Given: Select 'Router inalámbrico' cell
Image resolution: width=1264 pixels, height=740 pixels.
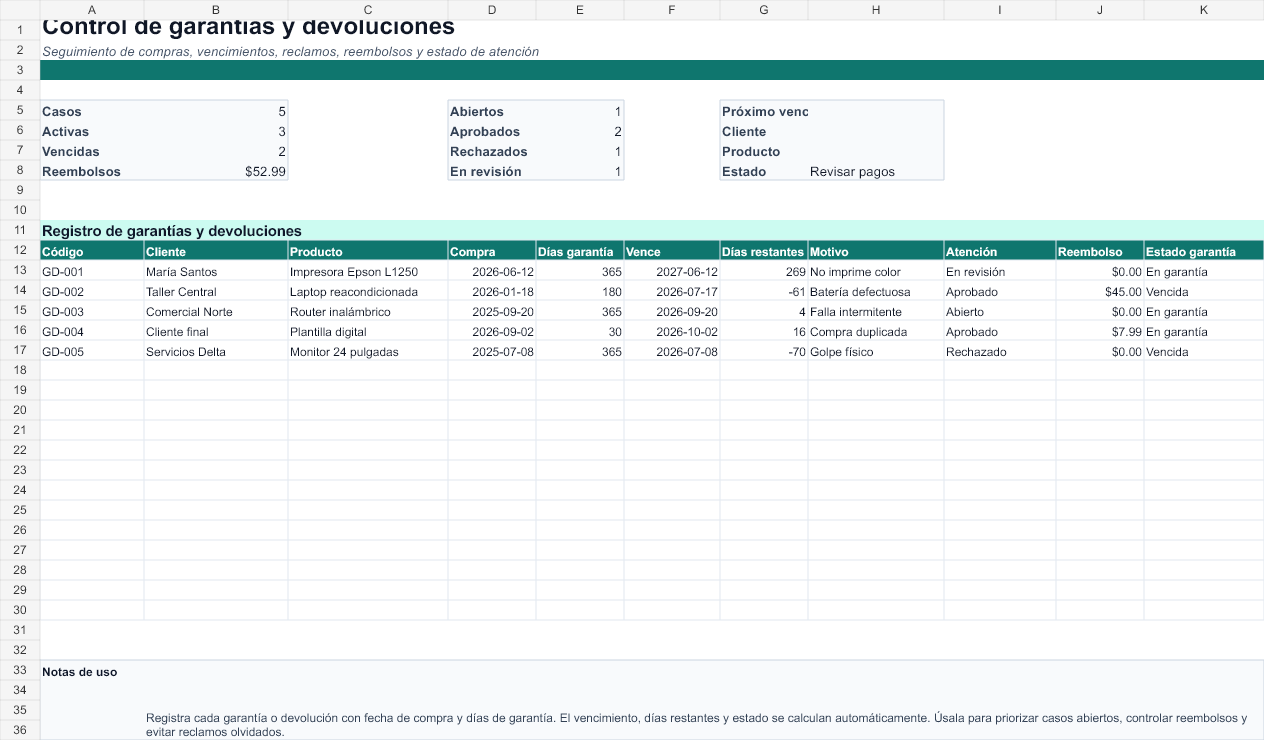Looking at the screenshot, I should click(368, 311).
